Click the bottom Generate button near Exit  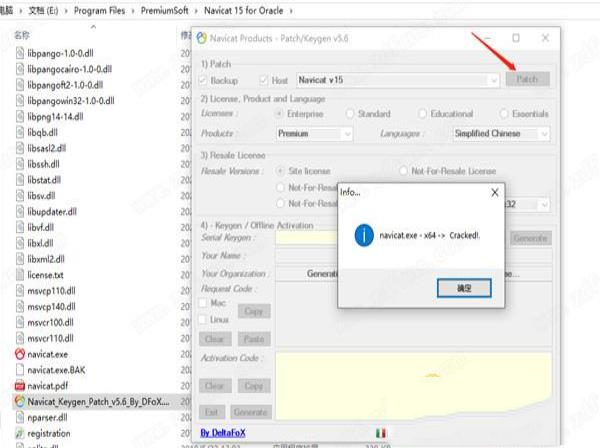tap(251, 412)
